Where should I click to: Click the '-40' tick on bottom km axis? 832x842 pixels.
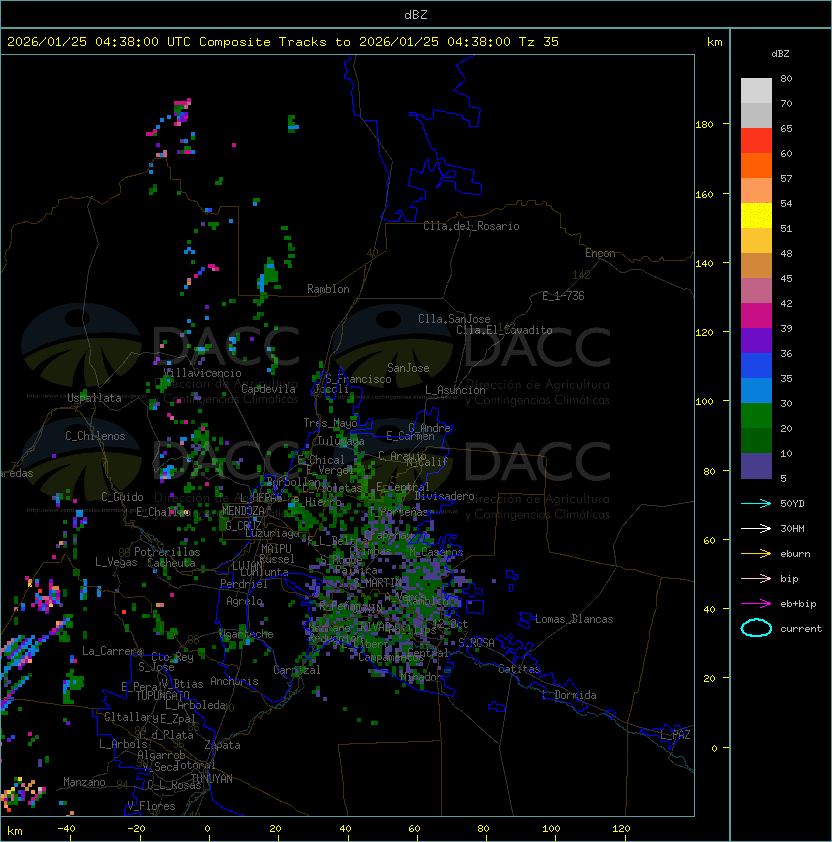tap(67, 829)
